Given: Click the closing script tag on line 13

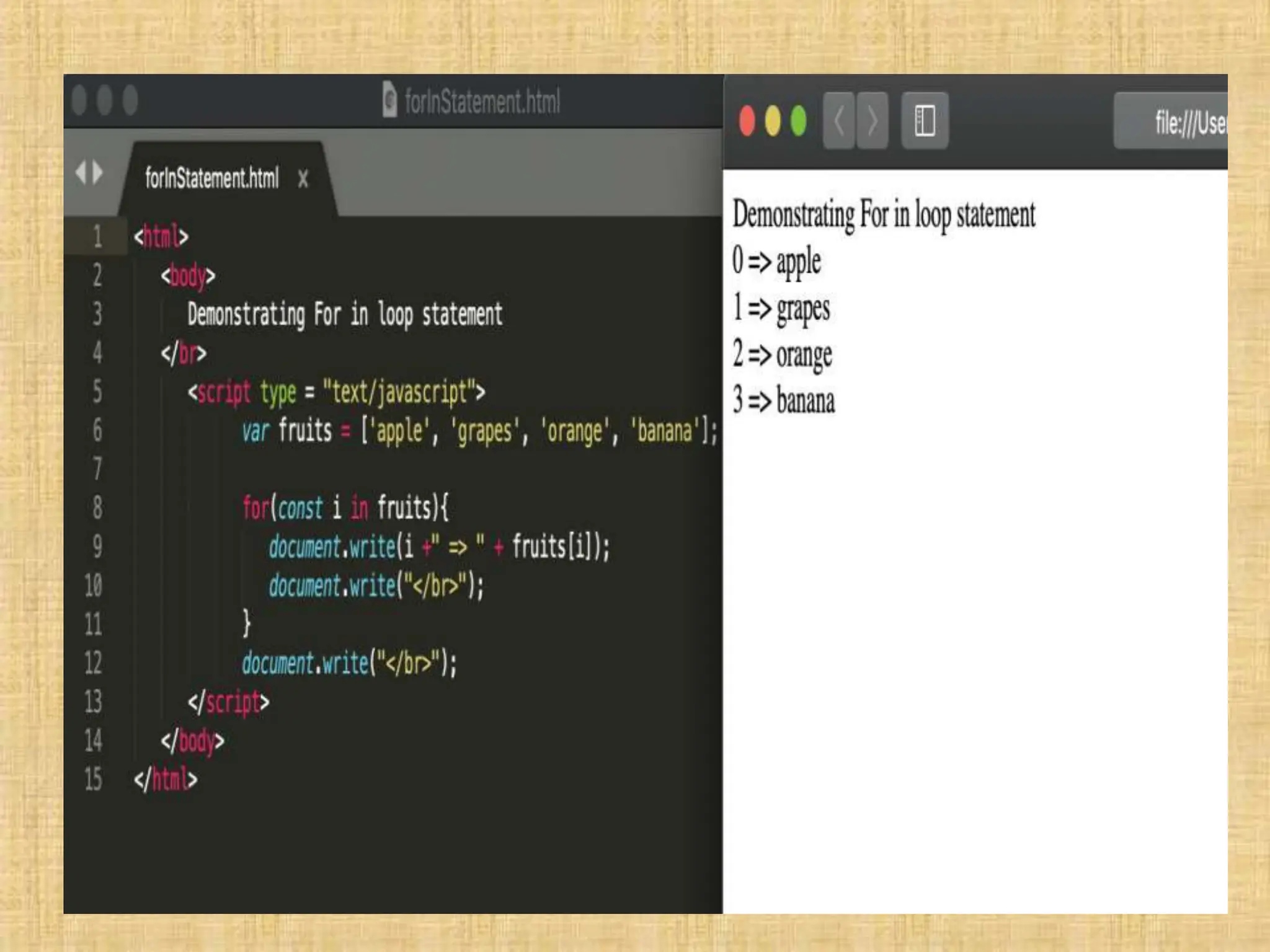Looking at the screenshot, I should (228, 702).
